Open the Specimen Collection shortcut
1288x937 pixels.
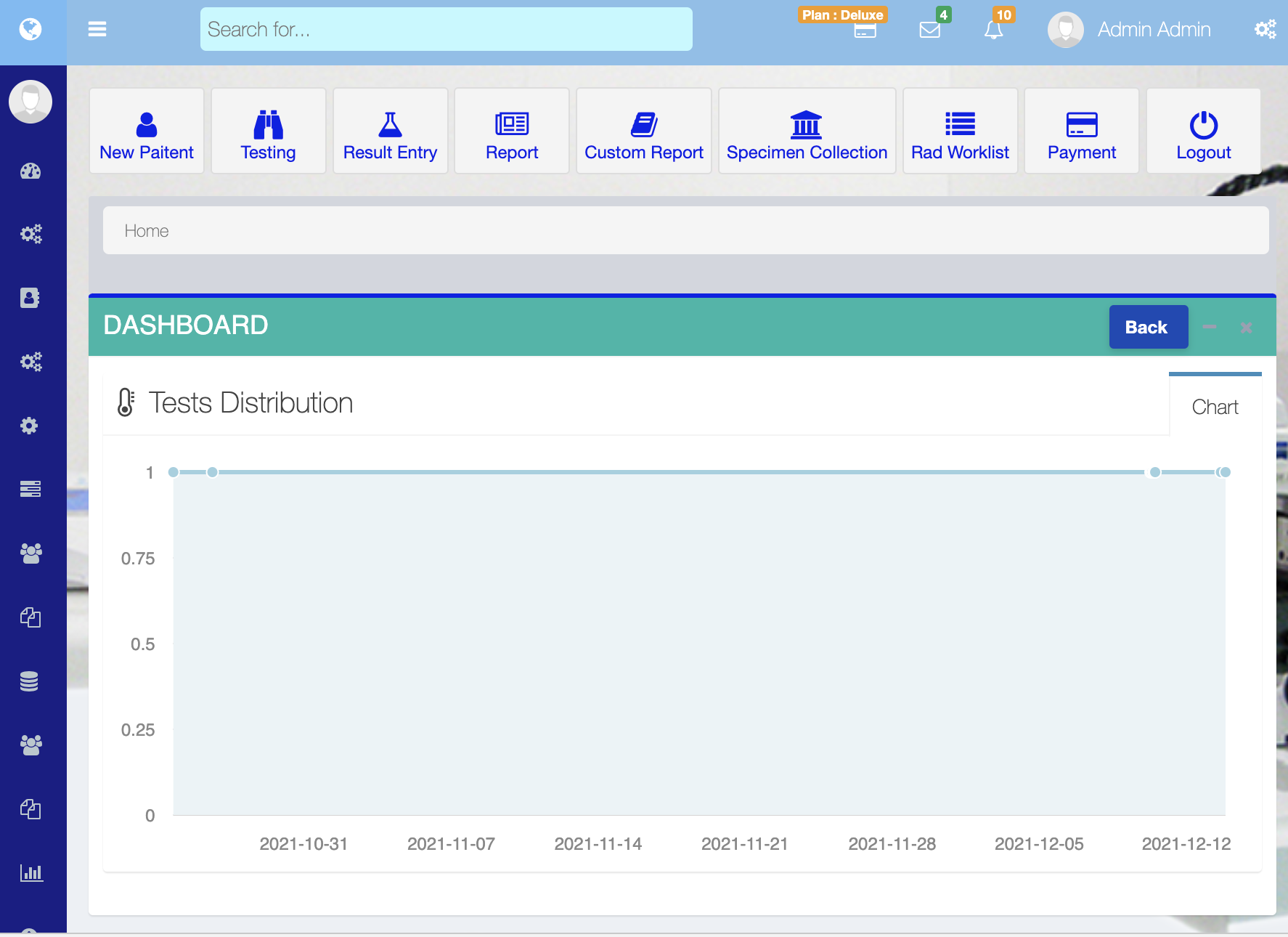click(x=807, y=131)
